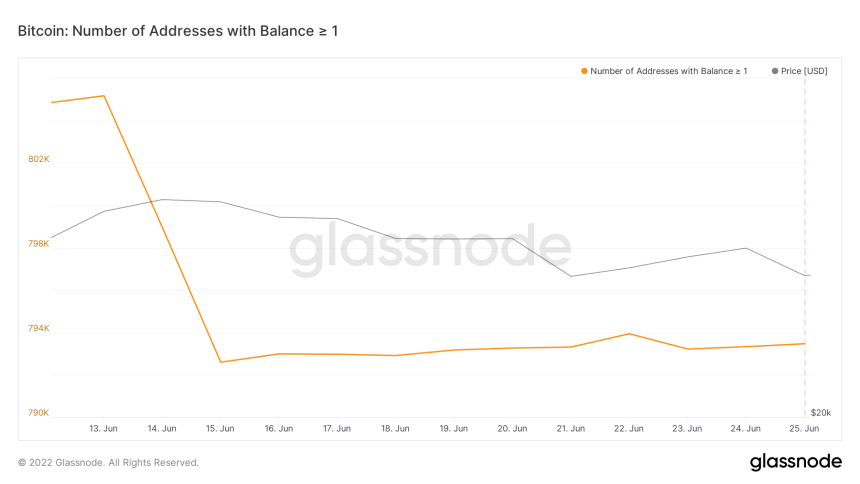Click the orange line low point at 15. Jun

221,362
